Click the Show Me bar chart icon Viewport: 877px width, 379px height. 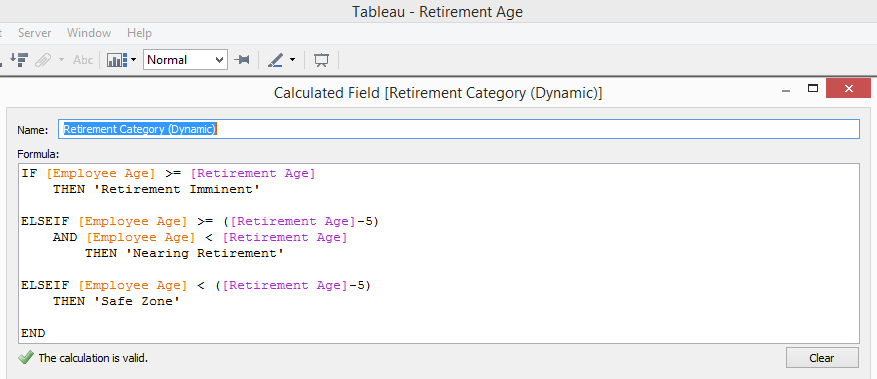(x=117, y=60)
